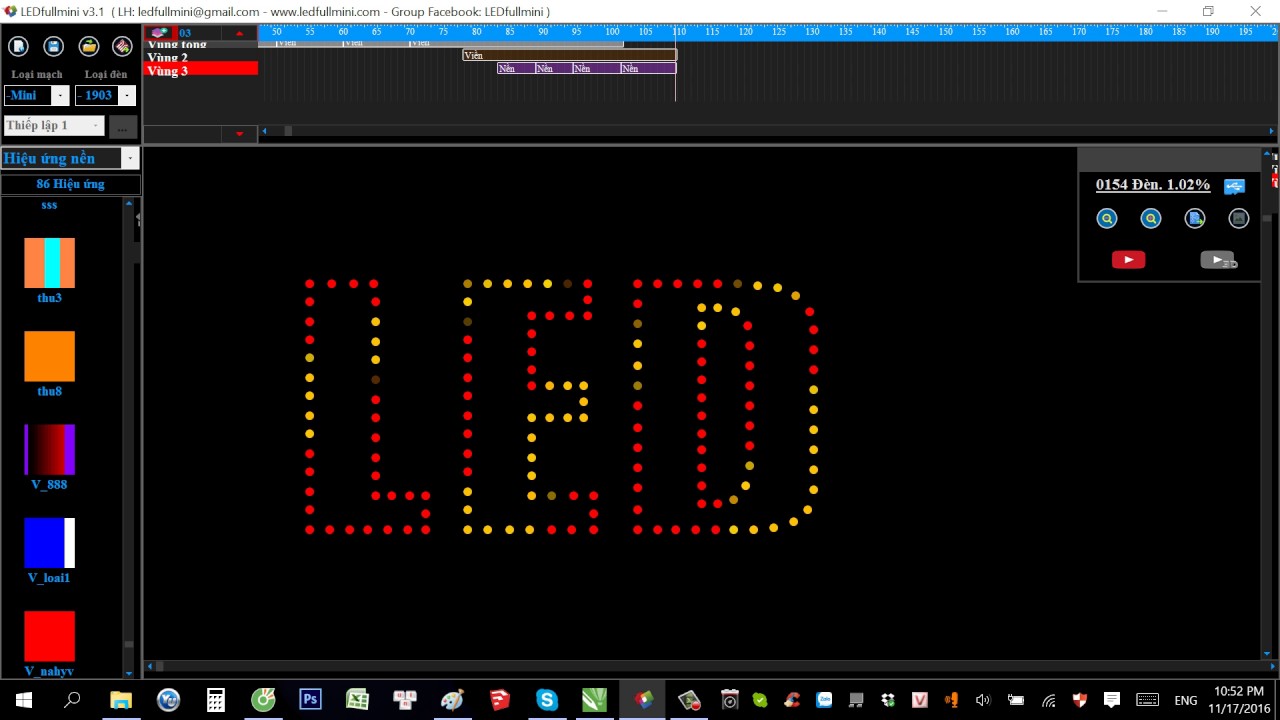The height and width of the screenshot is (720, 1280).
Task: Select the first Nền clip on Vùng 3 track
Action: 516,68
